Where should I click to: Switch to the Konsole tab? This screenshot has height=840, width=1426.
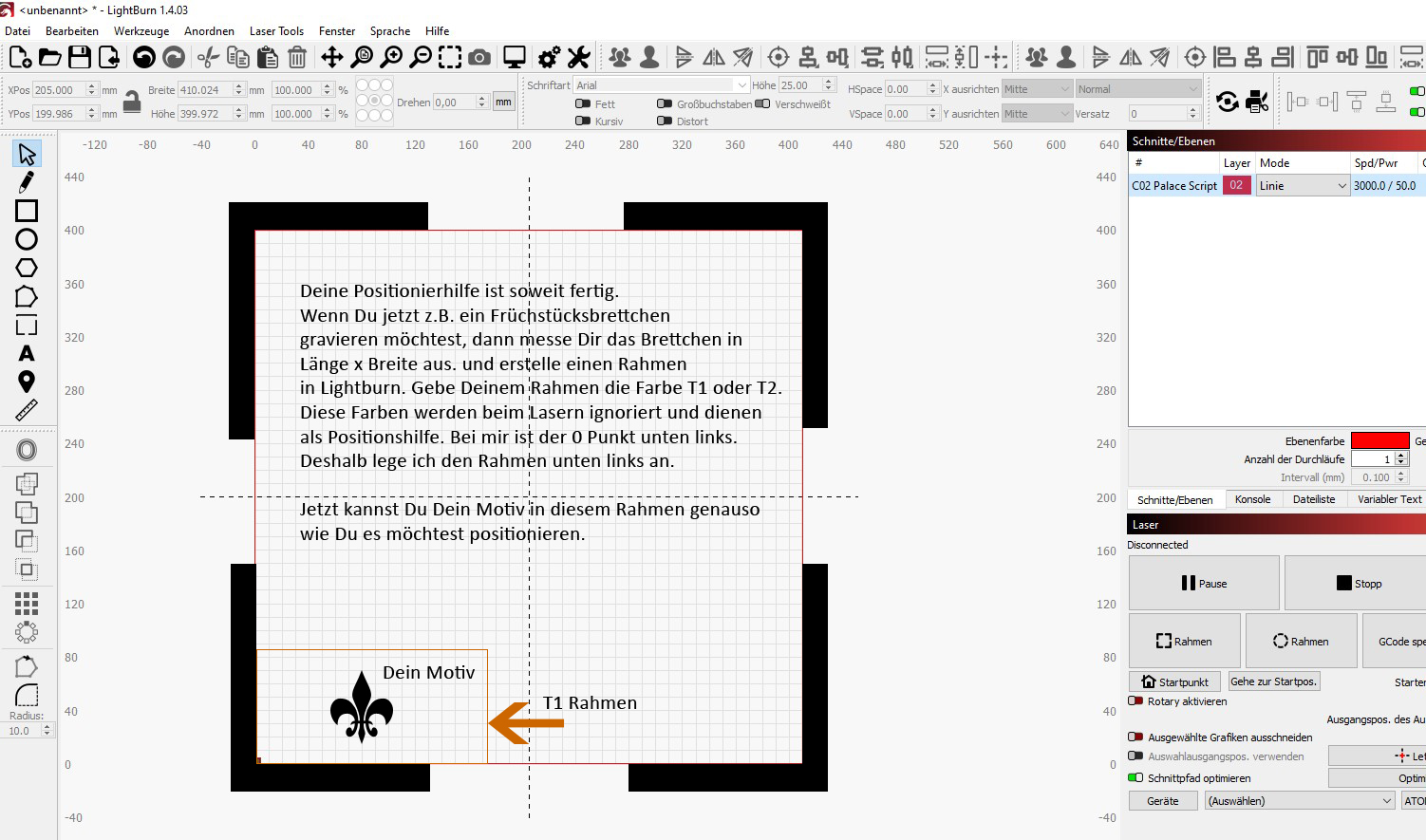pyautogui.click(x=1252, y=499)
